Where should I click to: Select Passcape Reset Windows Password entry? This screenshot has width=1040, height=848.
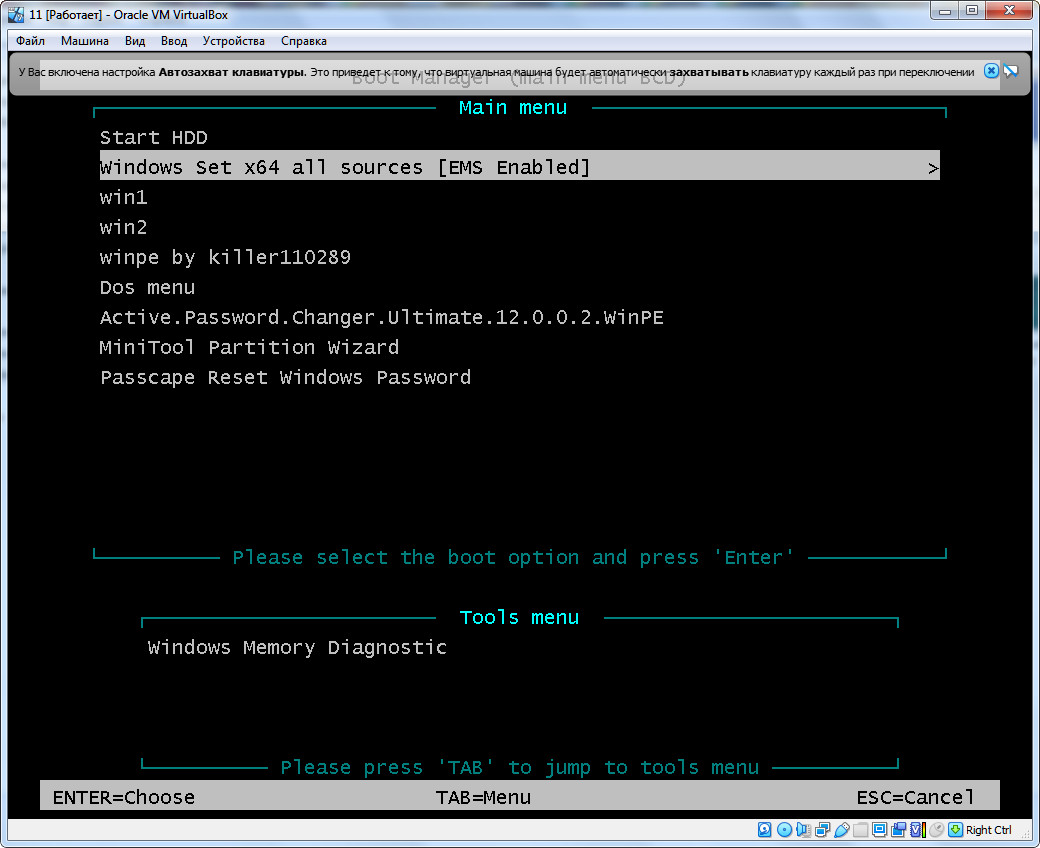tap(285, 378)
